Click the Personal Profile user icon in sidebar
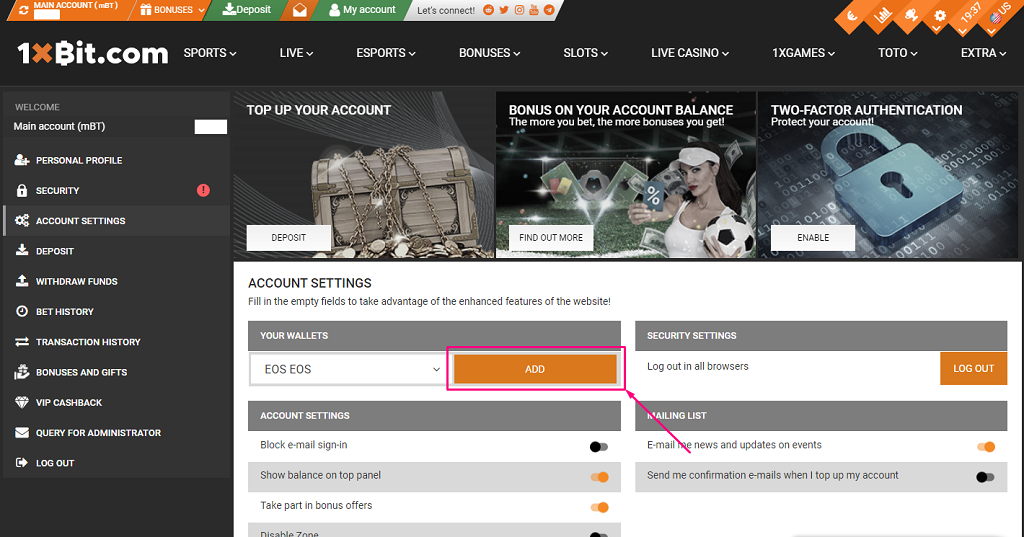The width and height of the screenshot is (1024, 537). 22,160
